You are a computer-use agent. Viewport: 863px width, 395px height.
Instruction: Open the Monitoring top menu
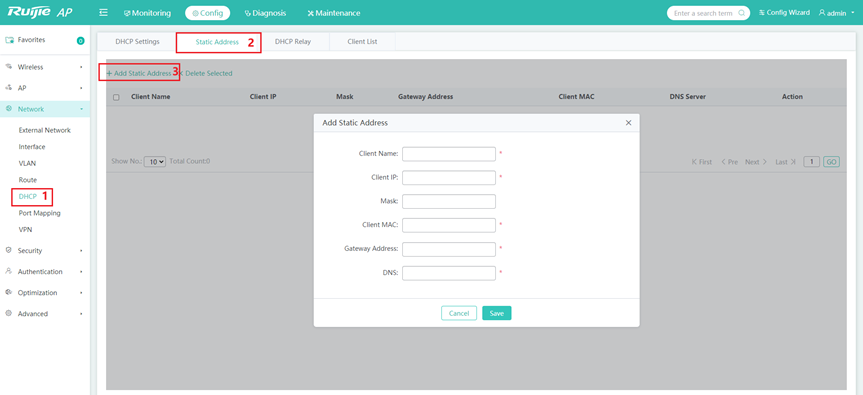[148, 13]
